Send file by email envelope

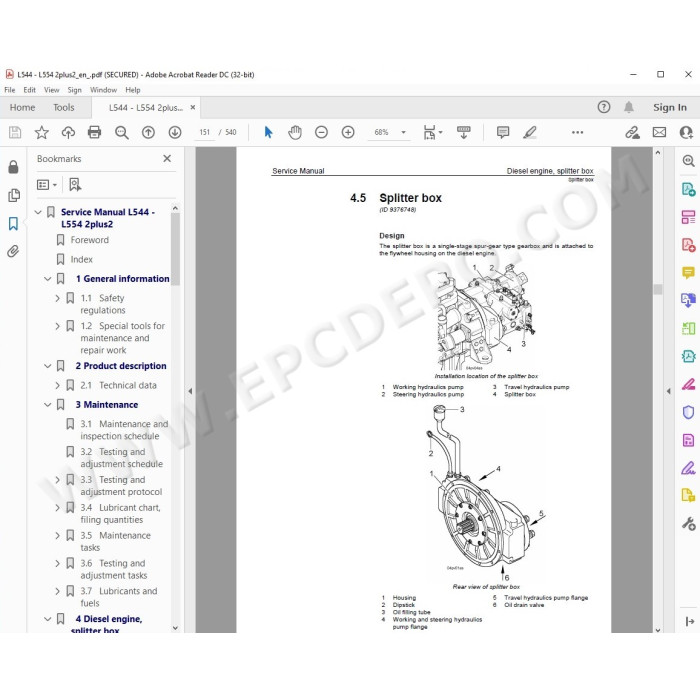tap(659, 132)
